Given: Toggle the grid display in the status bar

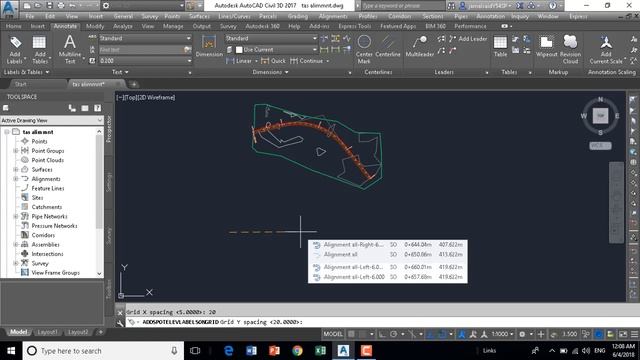Looking at the screenshot, I should (351, 334).
